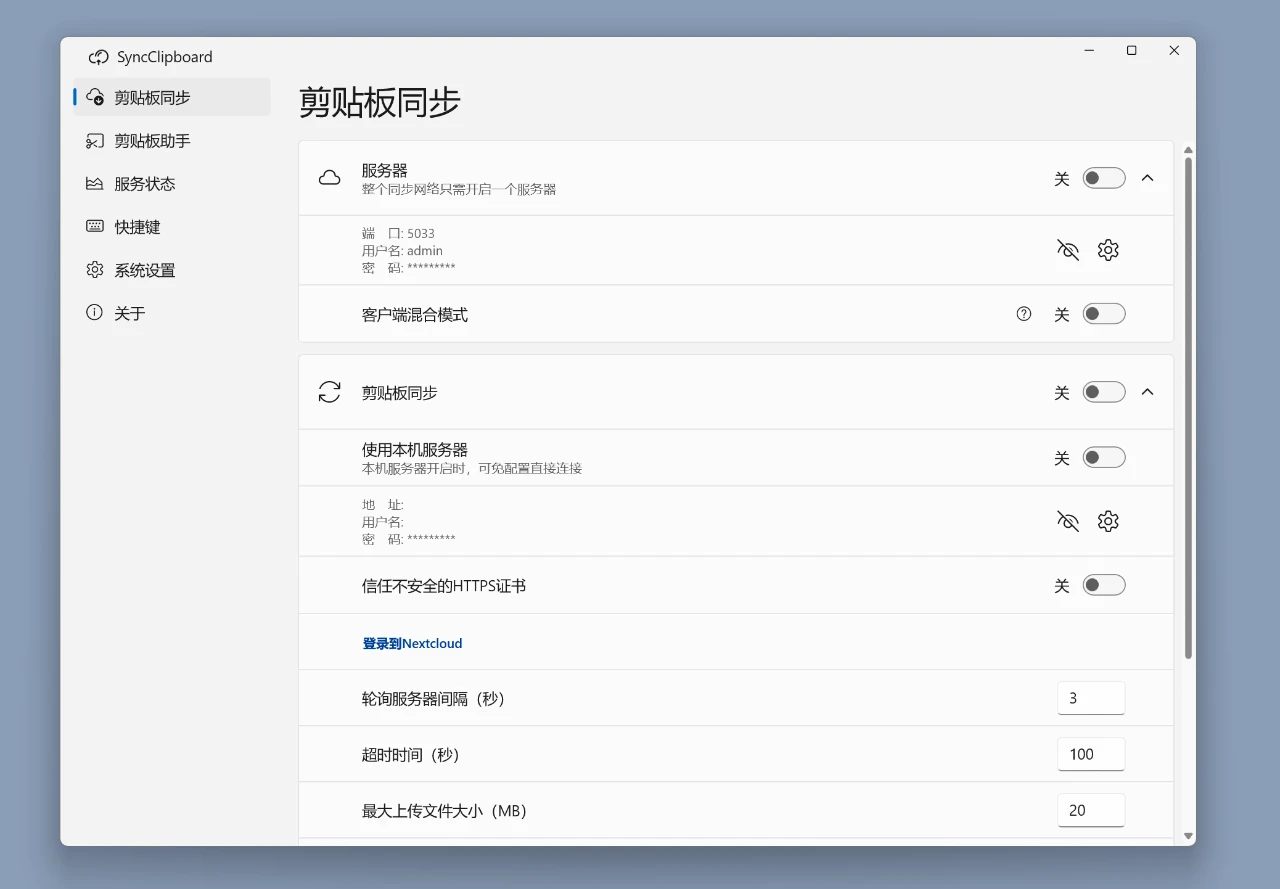Viewport: 1280px width, 889px height.
Task: Click the 登录到Nextcloud link
Action: [412, 643]
